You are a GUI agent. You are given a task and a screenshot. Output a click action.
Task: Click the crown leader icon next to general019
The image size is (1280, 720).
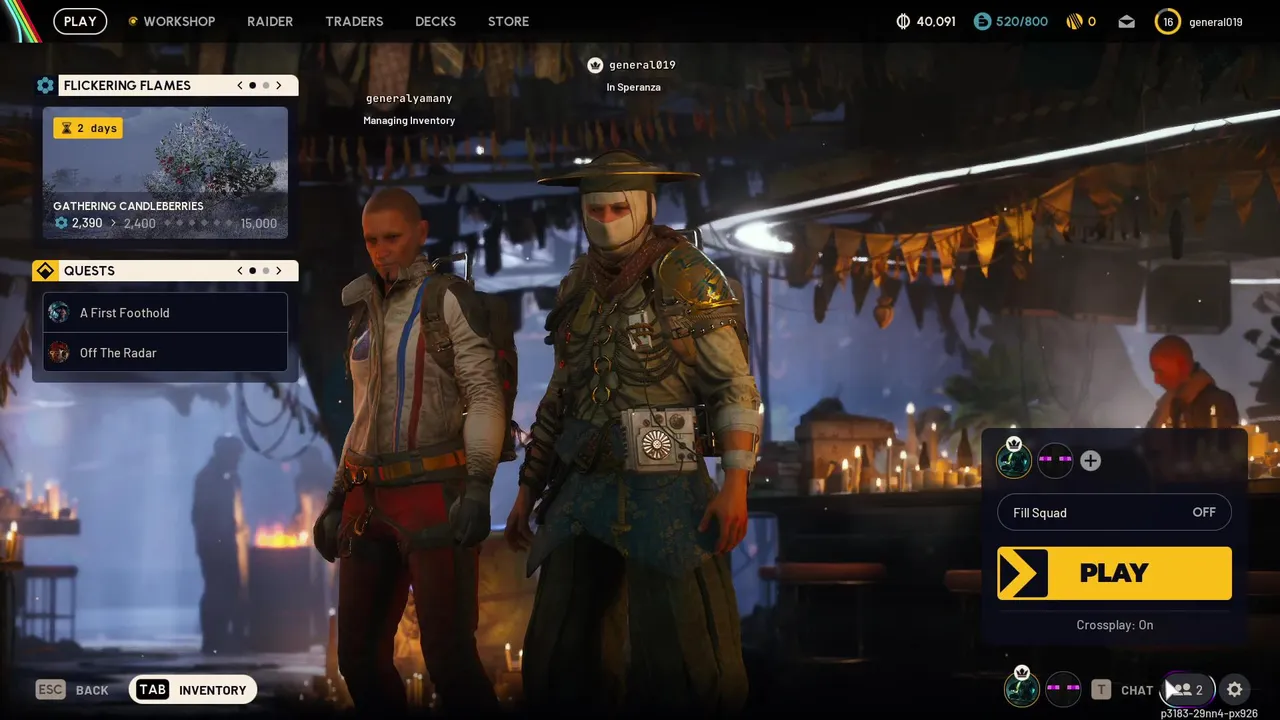coord(595,65)
